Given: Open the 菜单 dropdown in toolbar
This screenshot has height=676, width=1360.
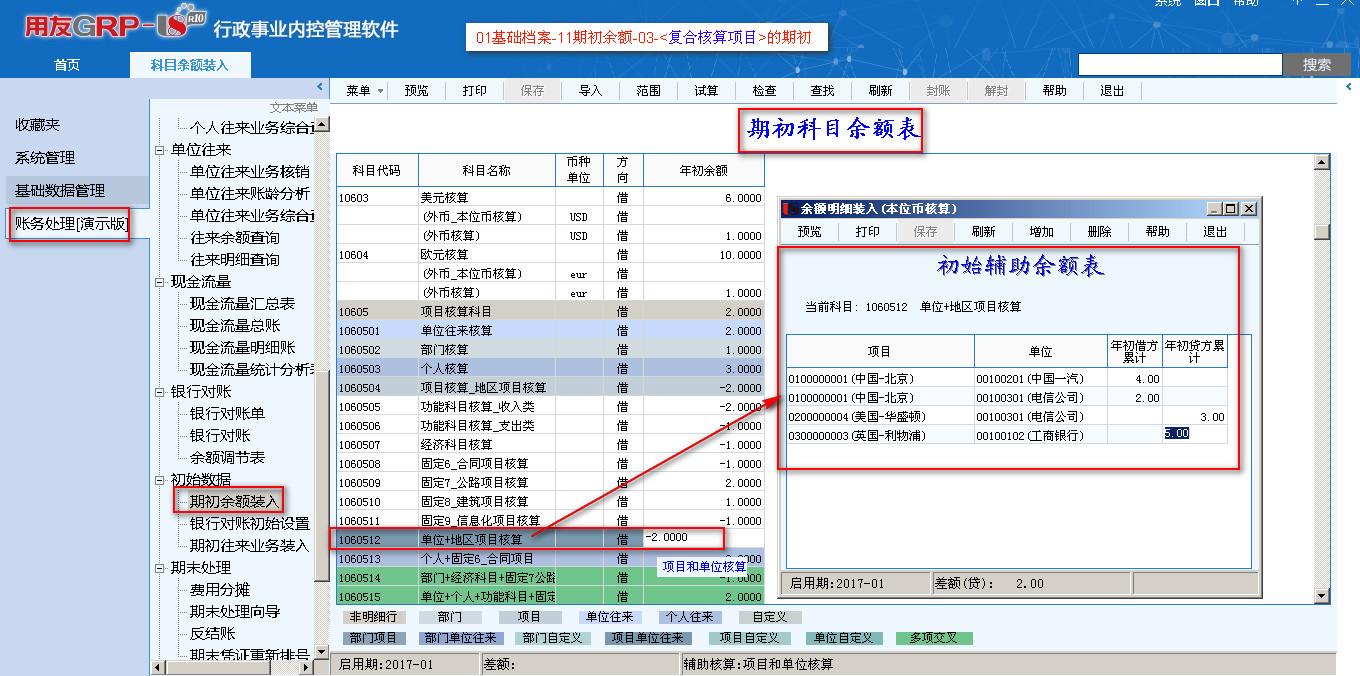Looking at the screenshot, I should [365, 91].
